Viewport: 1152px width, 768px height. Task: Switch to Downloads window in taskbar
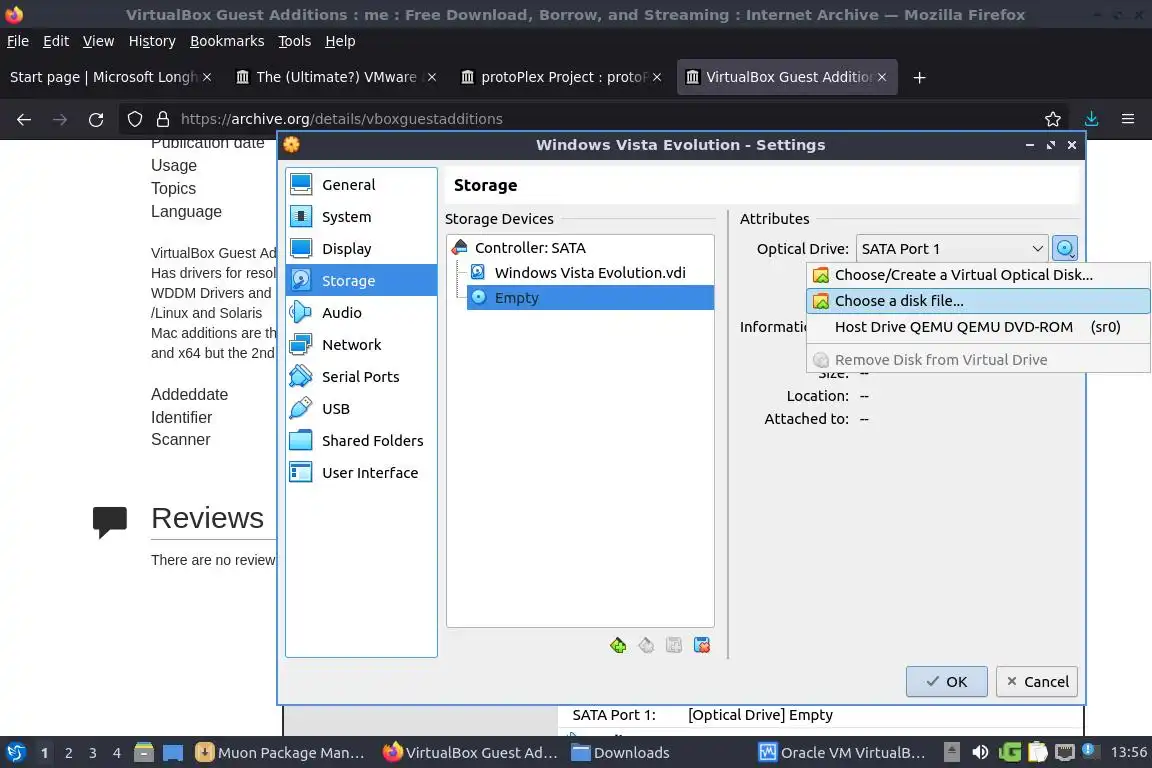tap(621, 753)
